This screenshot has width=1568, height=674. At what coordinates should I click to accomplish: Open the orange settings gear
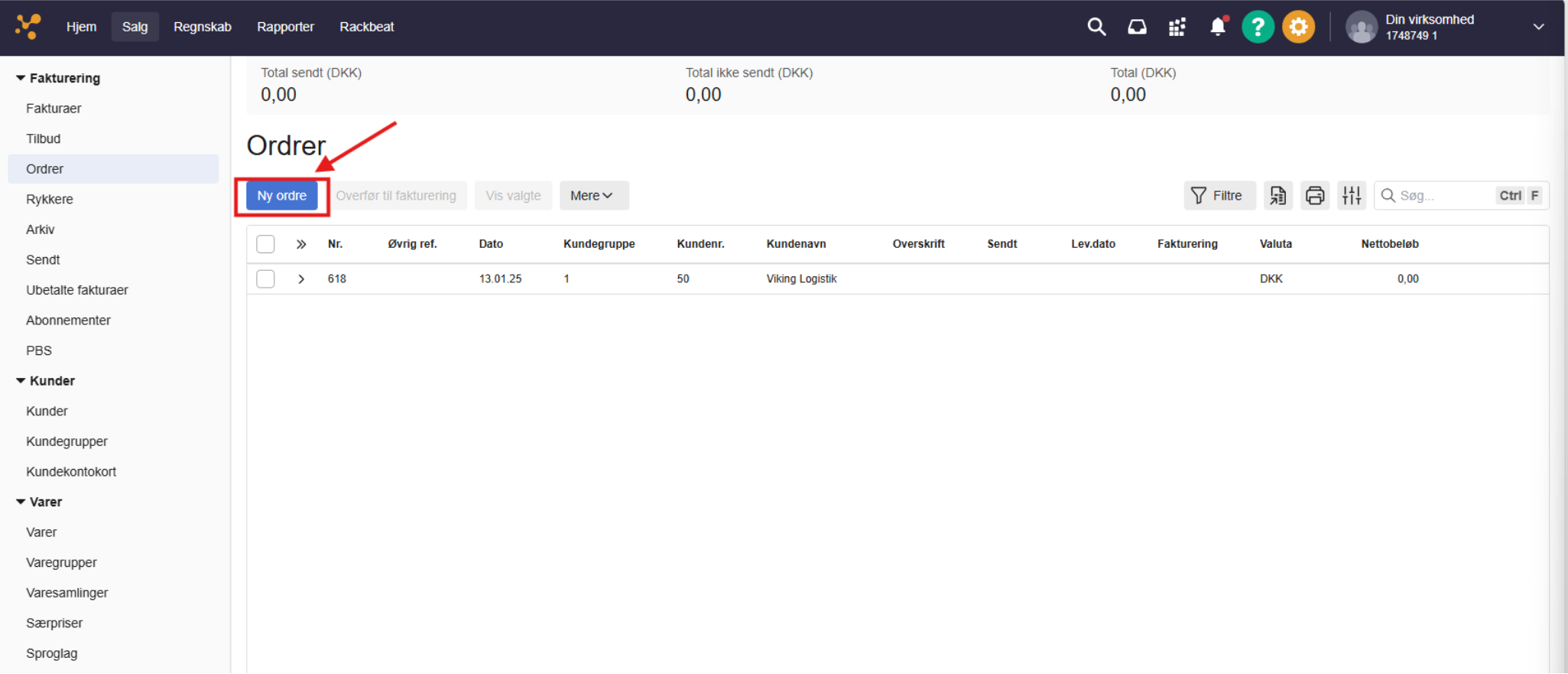(x=1298, y=27)
